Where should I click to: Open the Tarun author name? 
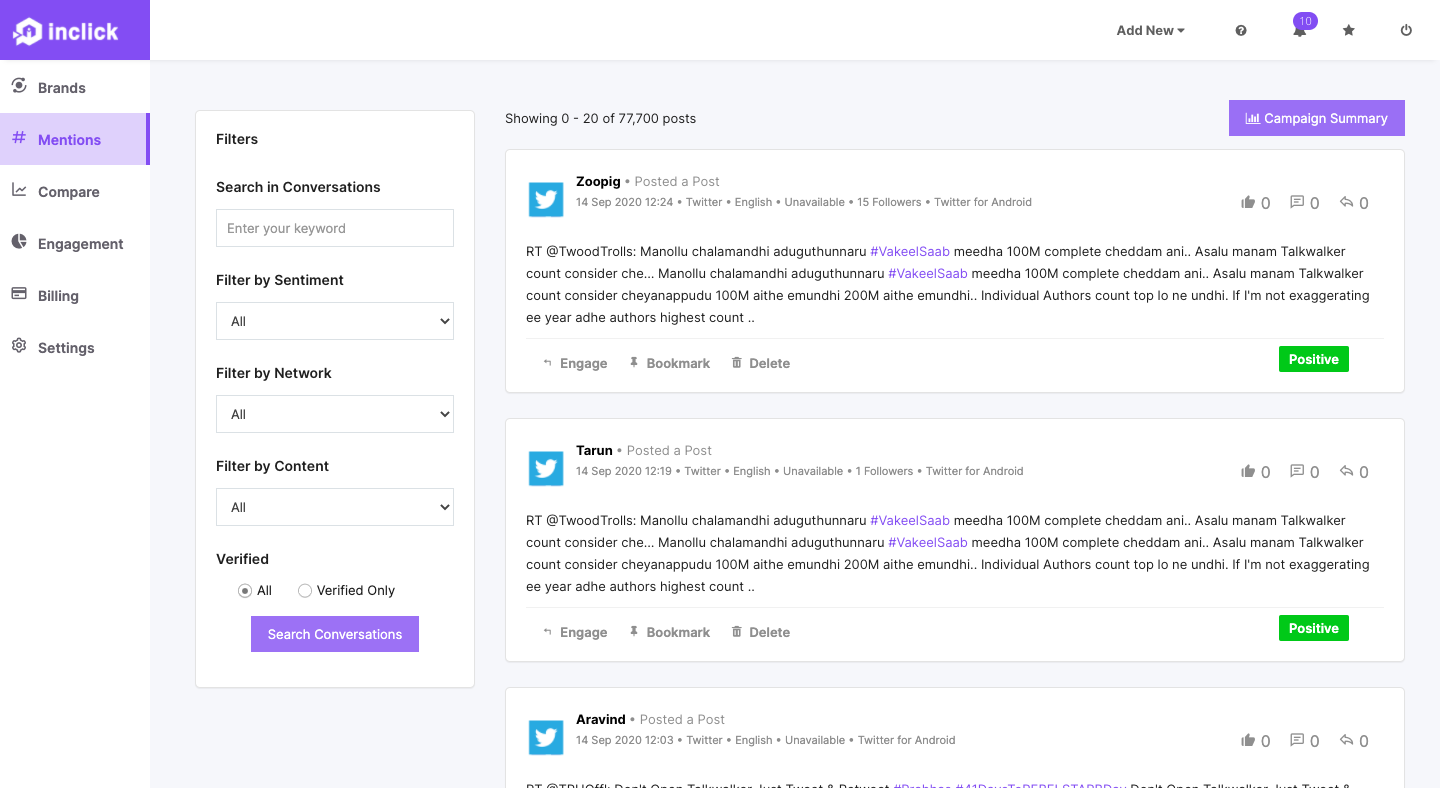point(594,450)
